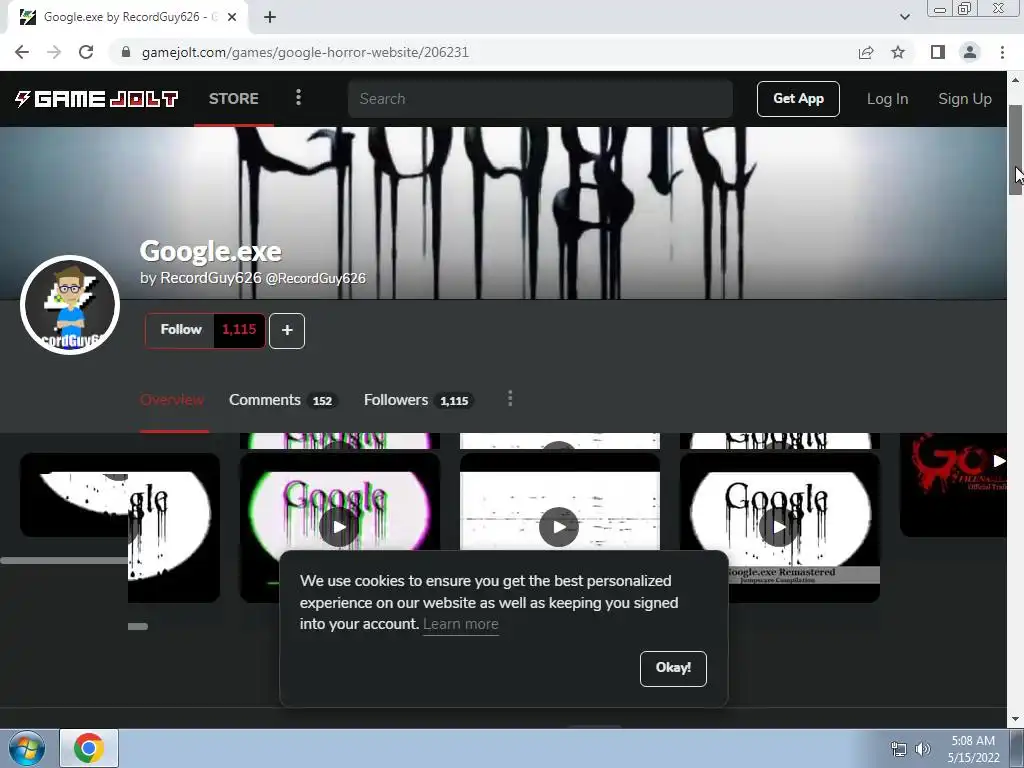The image size is (1024, 768).
Task: Click the Game Jolt logo
Action: point(96,99)
